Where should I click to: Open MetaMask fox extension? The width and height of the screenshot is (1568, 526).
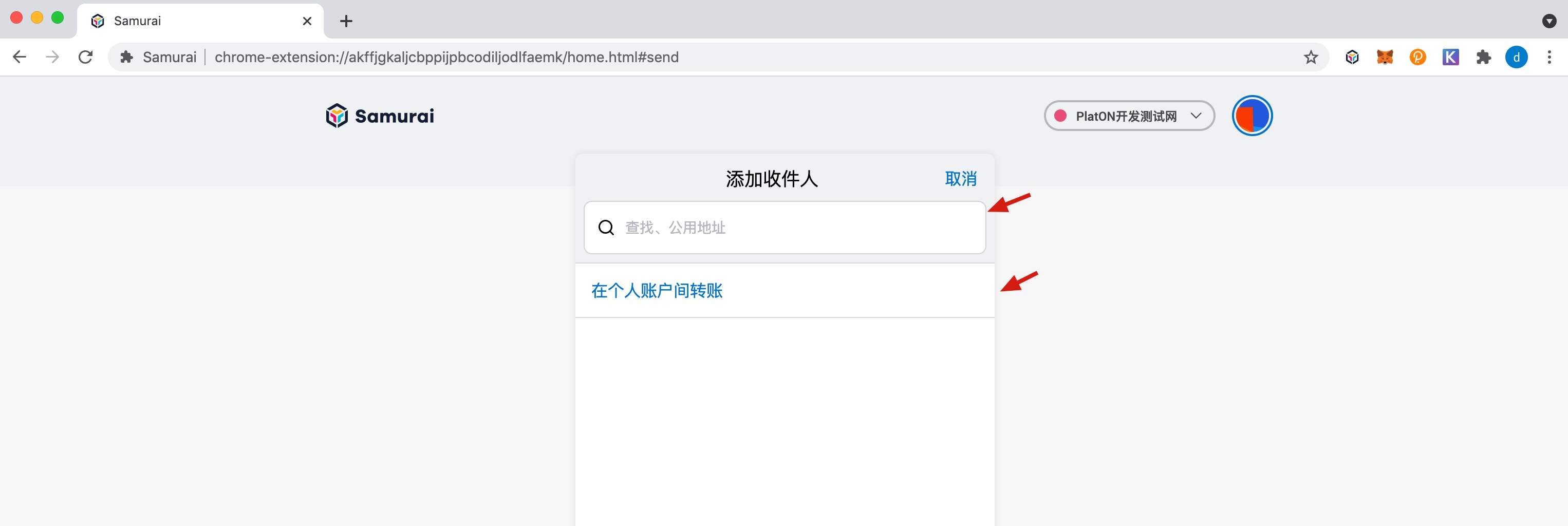(x=1385, y=57)
